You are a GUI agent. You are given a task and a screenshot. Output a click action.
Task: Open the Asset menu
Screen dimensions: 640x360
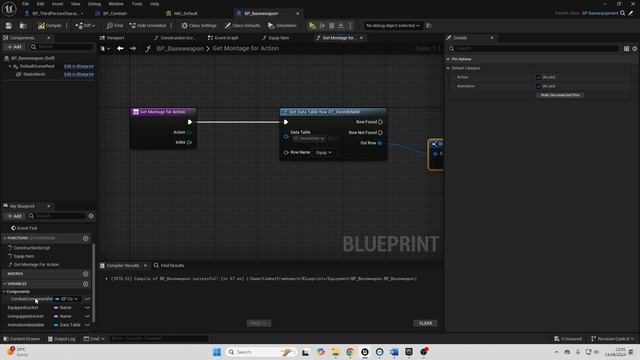(57, 4)
